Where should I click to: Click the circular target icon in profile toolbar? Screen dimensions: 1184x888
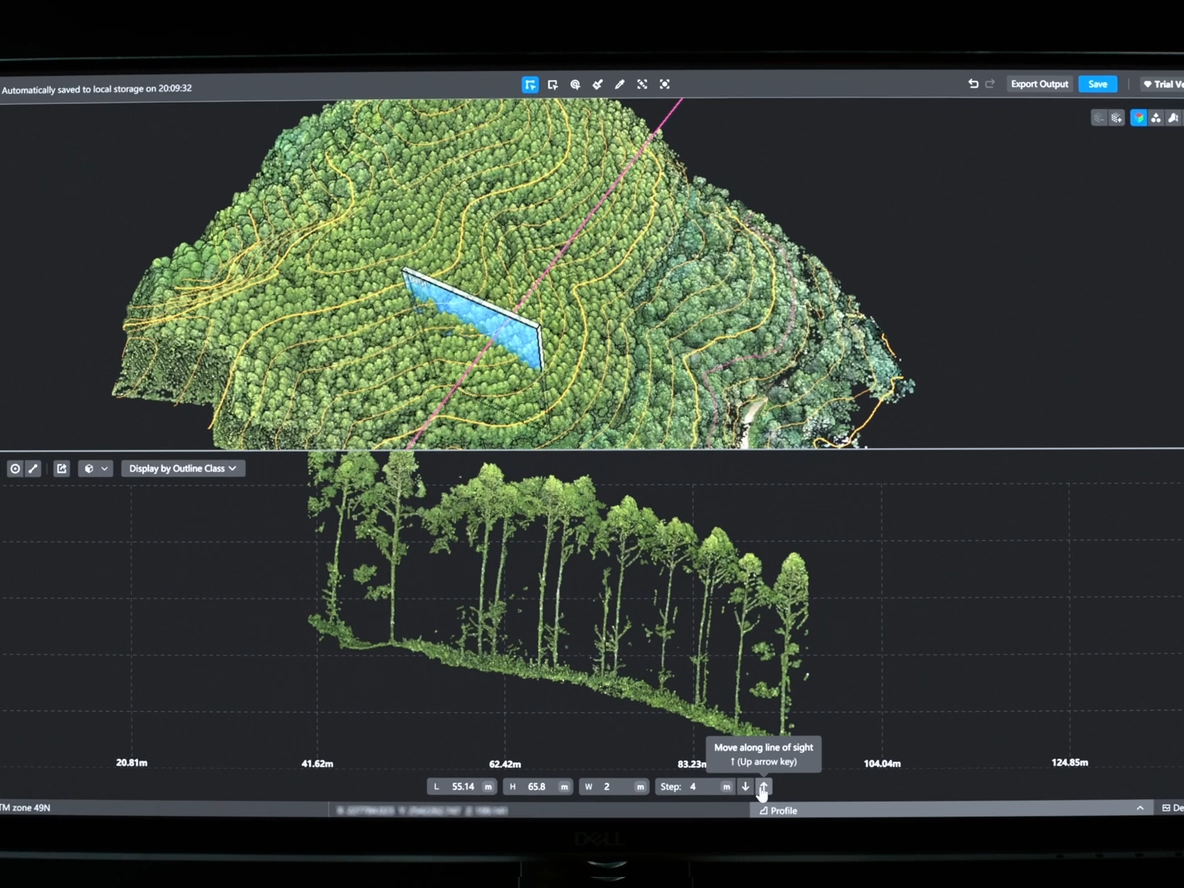pyautogui.click(x=15, y=468)
